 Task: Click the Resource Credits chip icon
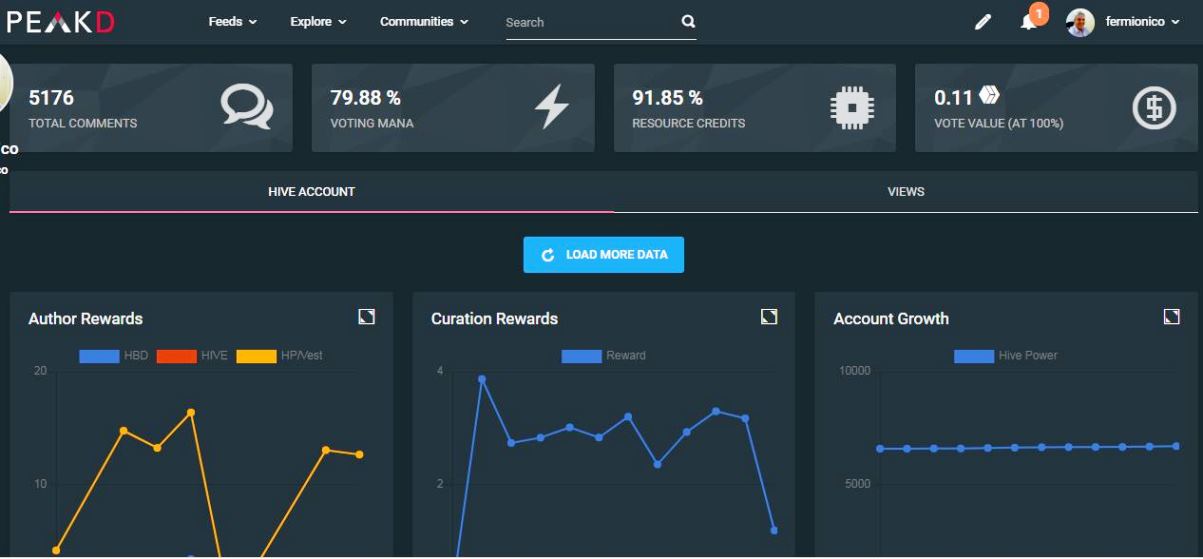tap(853, 108)
